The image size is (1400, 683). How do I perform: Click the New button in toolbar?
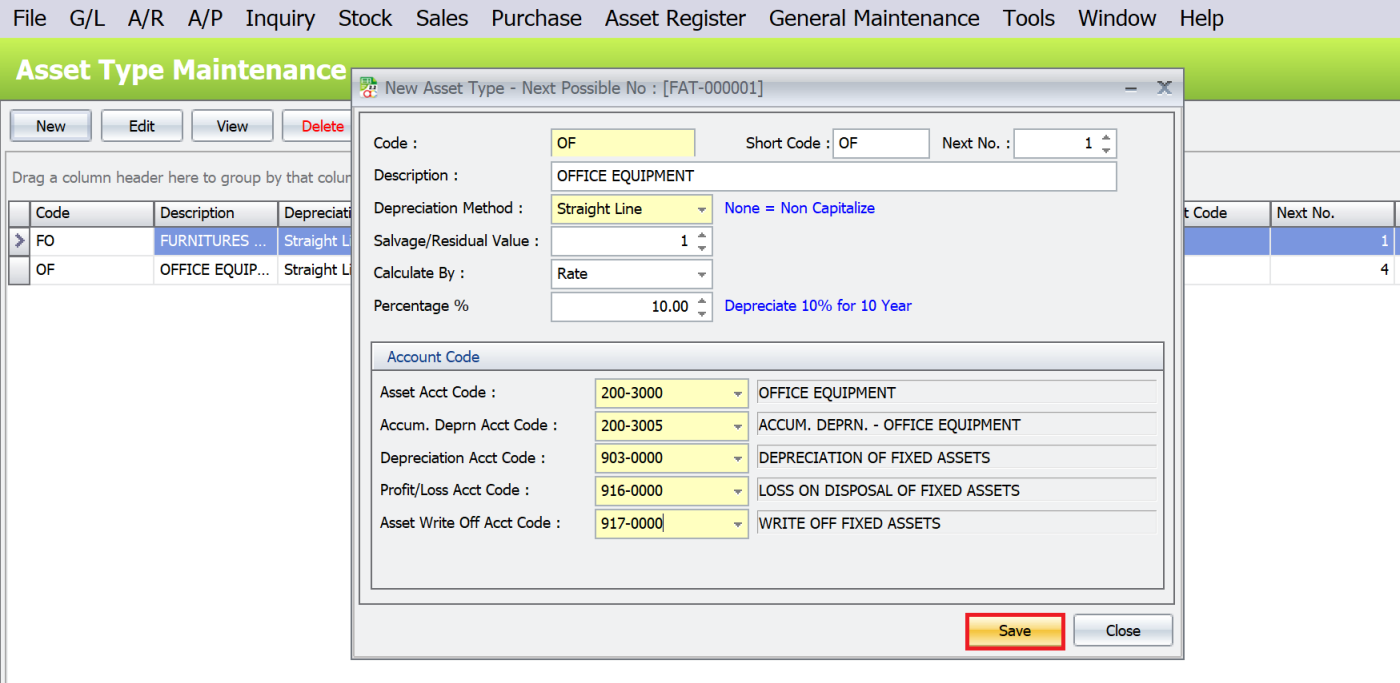point(51,126)
